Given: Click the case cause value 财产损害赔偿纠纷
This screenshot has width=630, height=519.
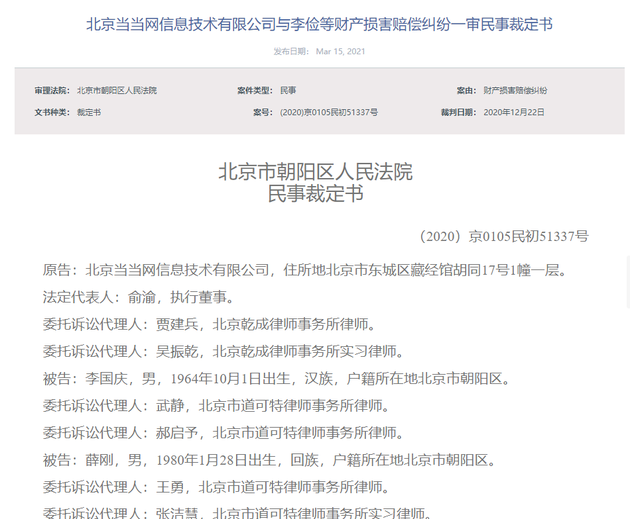Looking at the screenshot, I should pos(515,90).
